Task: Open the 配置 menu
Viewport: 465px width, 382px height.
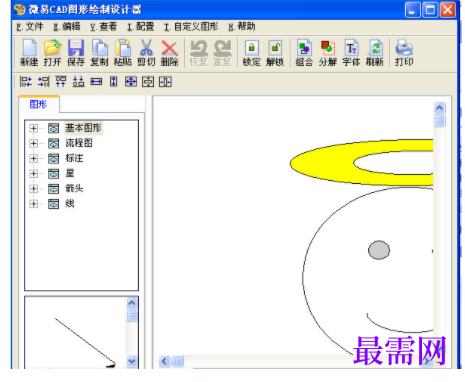Action: [x=140, y=27]
